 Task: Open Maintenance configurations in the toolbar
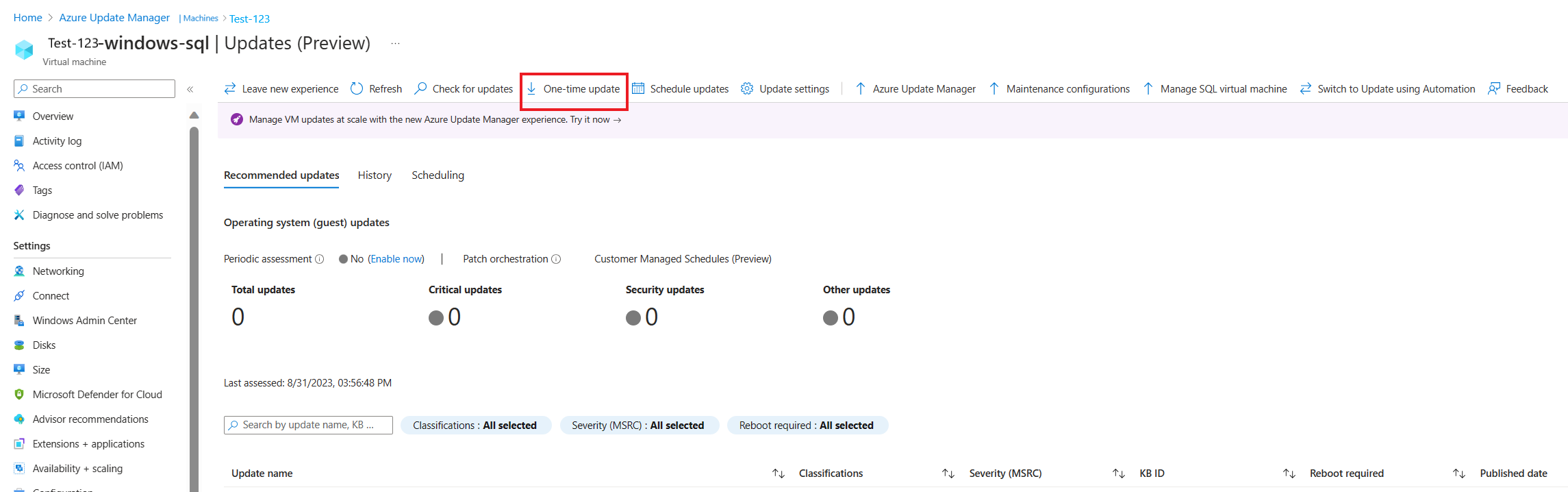pos(1059,88)
